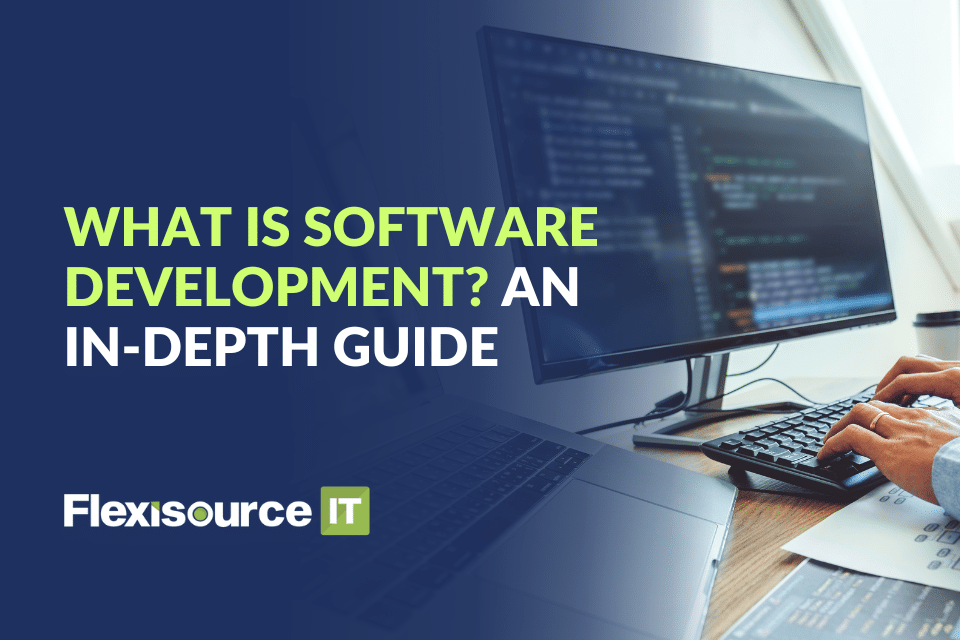The image size is (960, 640).
Task: Click the white "IN-DEPTH GUIDE" line
Action: point(281,346)
